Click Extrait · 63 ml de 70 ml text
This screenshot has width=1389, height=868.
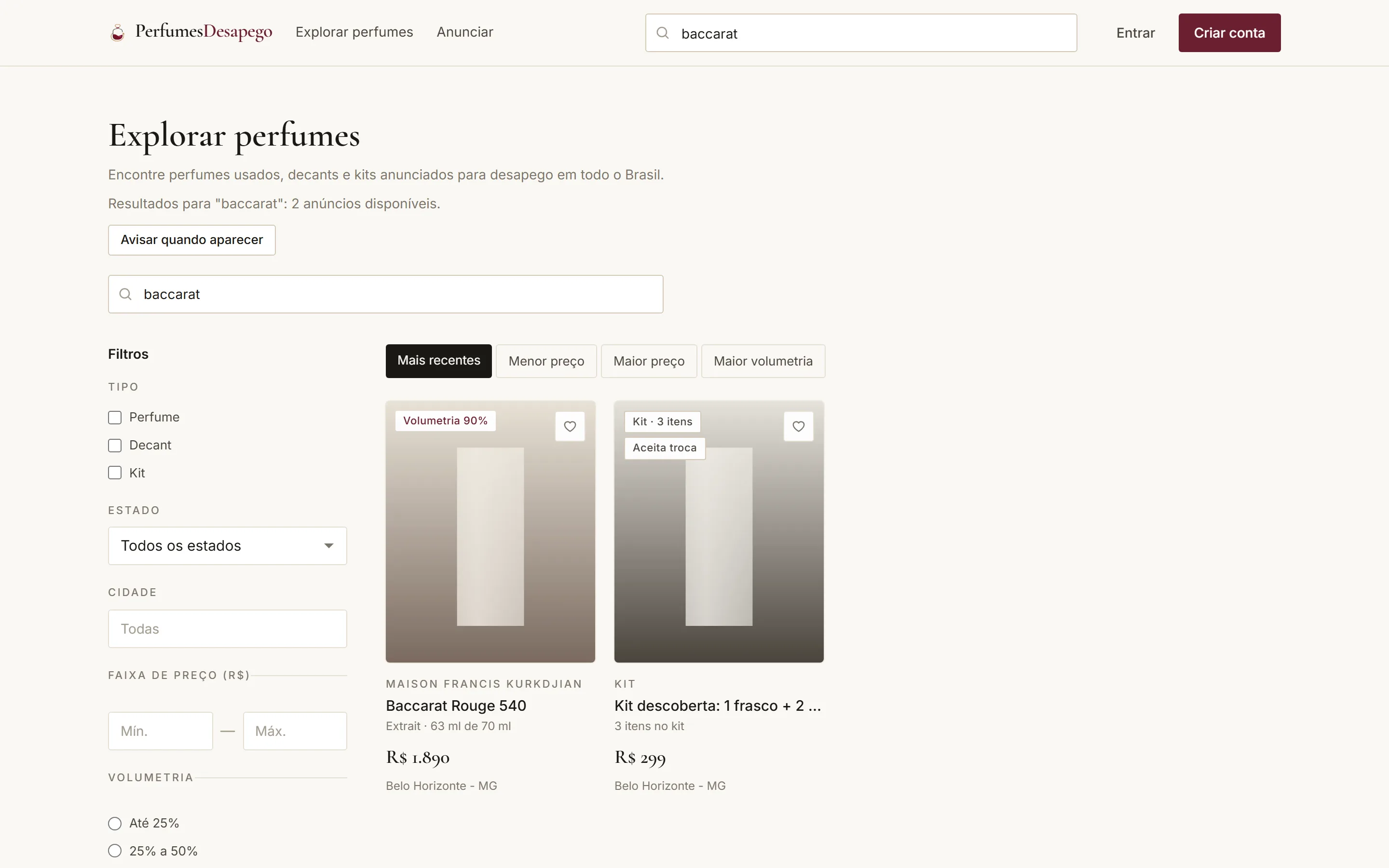coord(448,726)
